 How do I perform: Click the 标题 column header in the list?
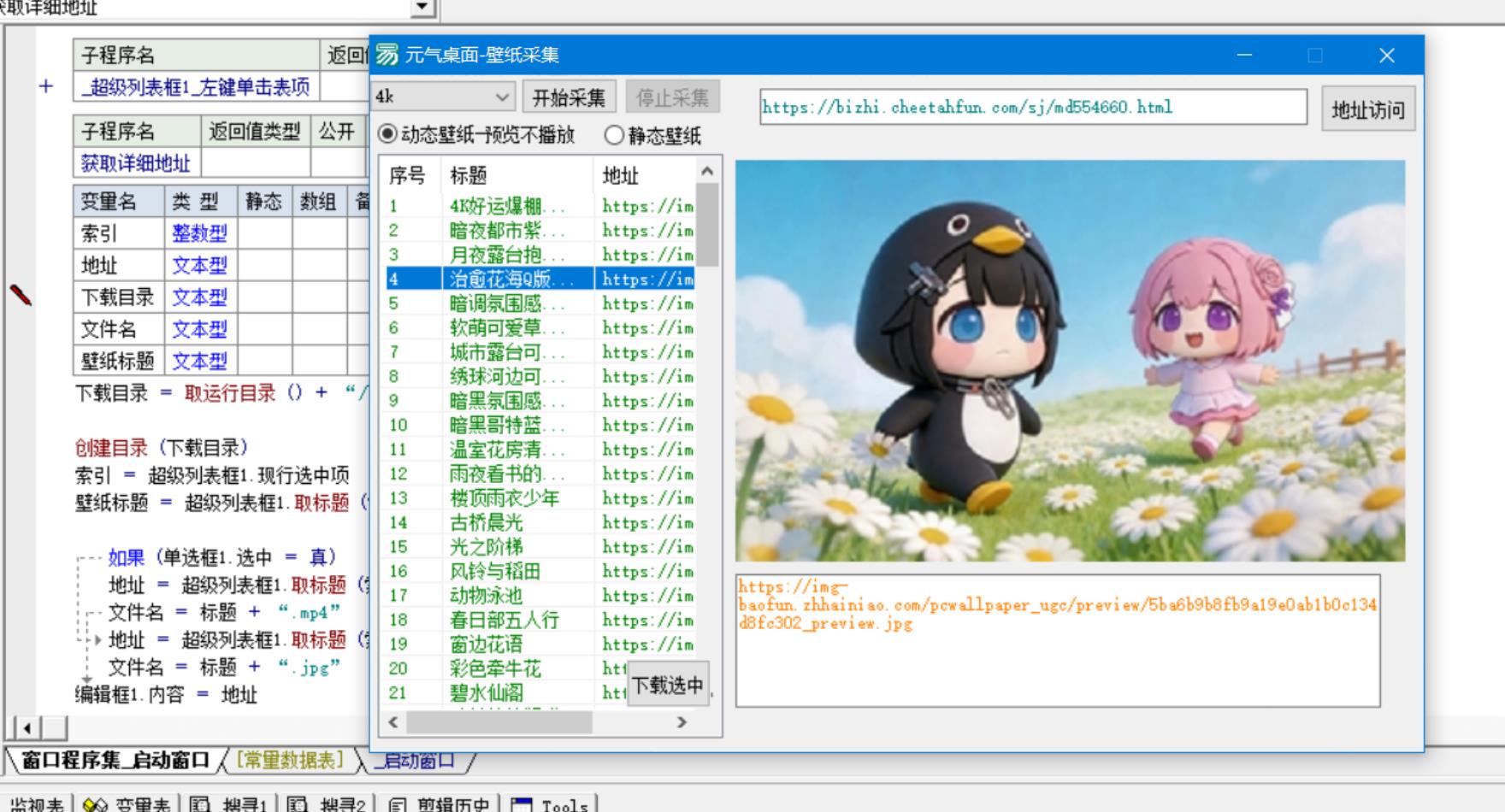517,175
